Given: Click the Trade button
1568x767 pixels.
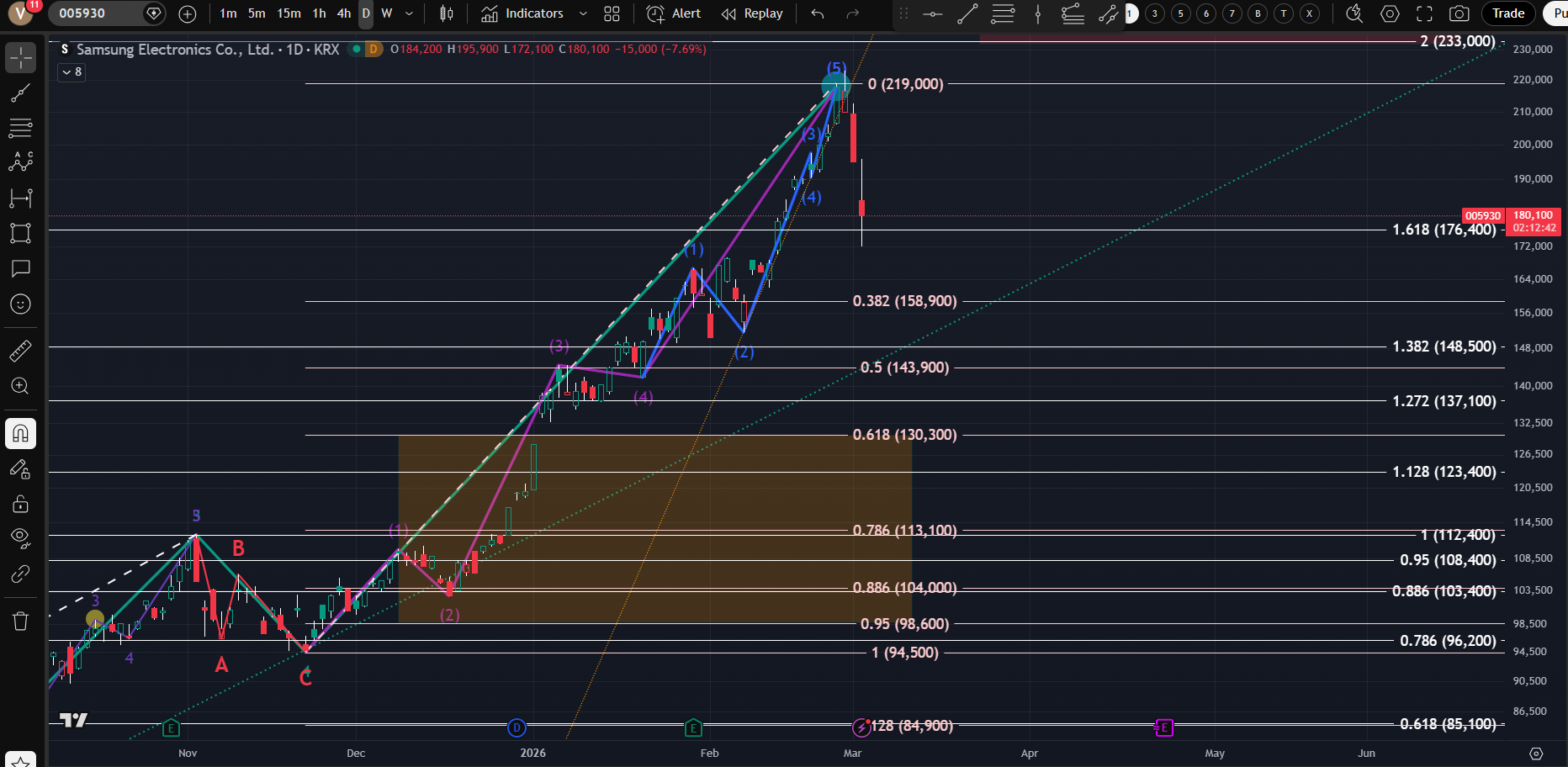Looking at the screenshot, I should (1508, 13).
